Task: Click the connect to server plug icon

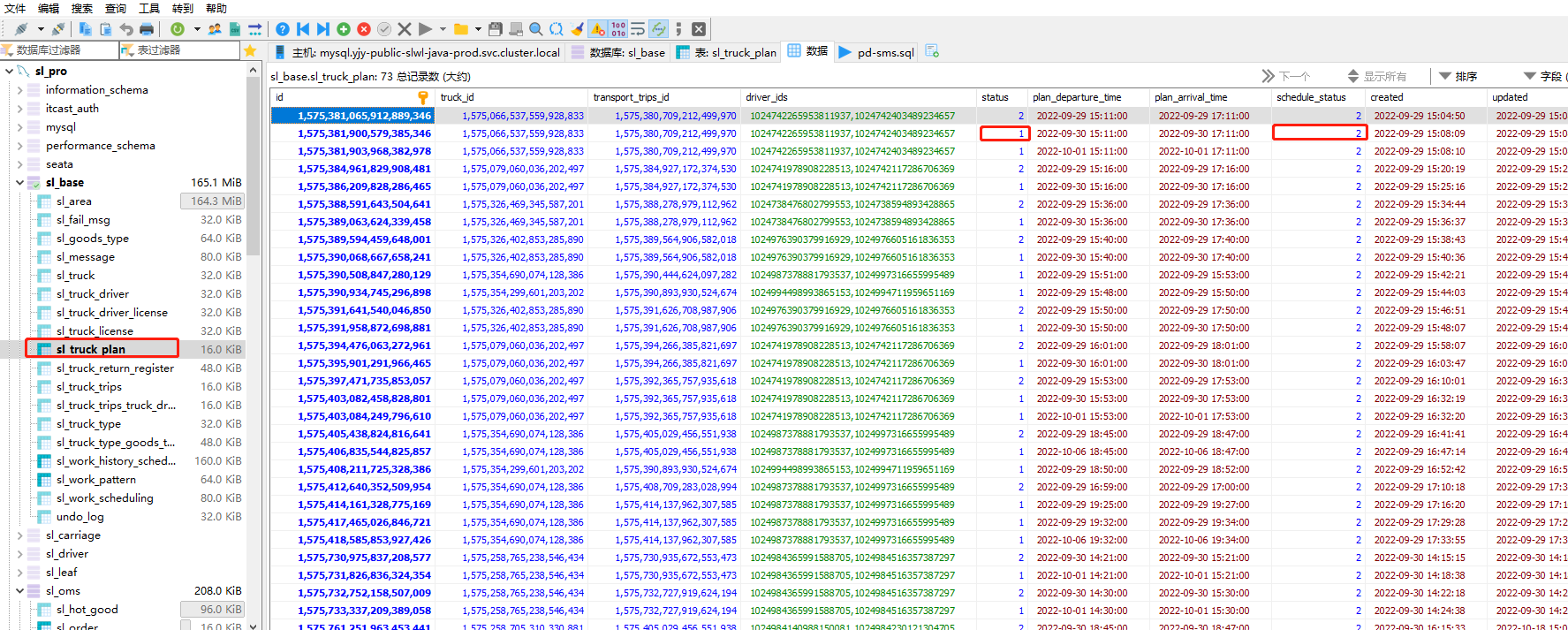Action: tap(21, 29)
